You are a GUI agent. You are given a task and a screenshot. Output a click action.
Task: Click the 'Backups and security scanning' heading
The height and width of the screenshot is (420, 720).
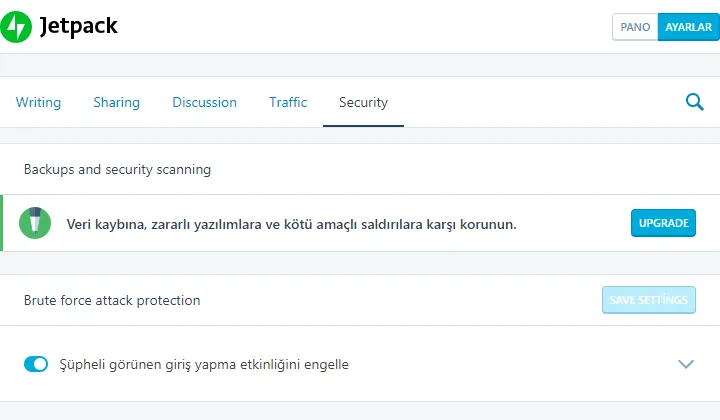pyautogui.click(x=117, y=169)
